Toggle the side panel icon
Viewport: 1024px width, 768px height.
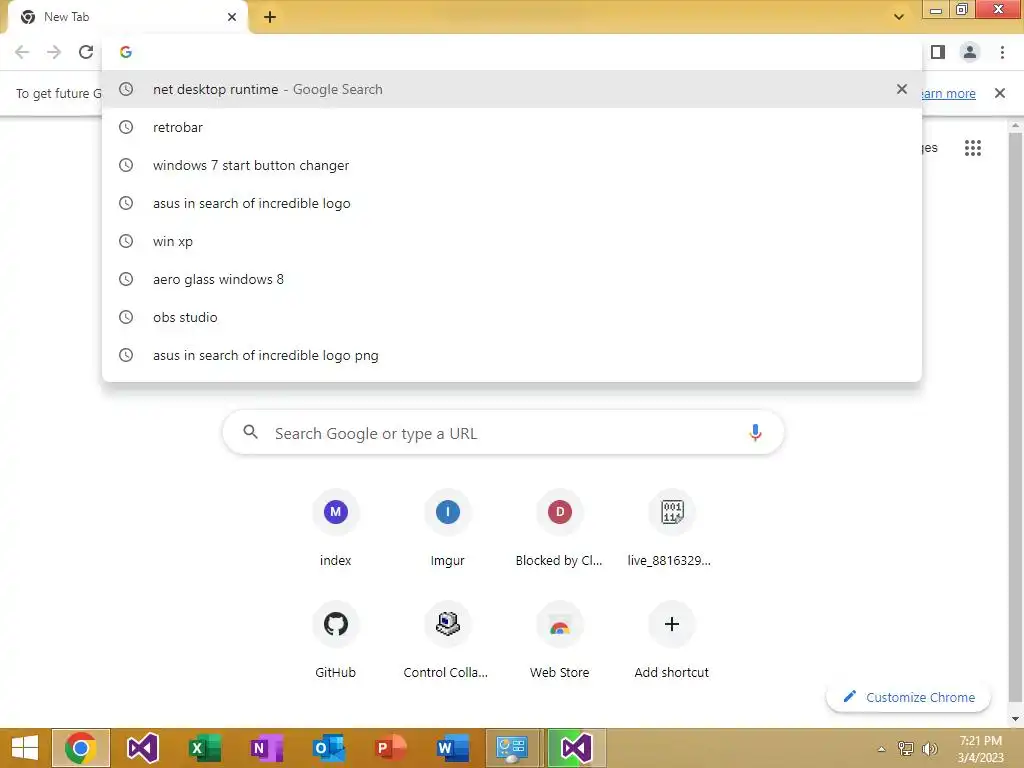938,52
